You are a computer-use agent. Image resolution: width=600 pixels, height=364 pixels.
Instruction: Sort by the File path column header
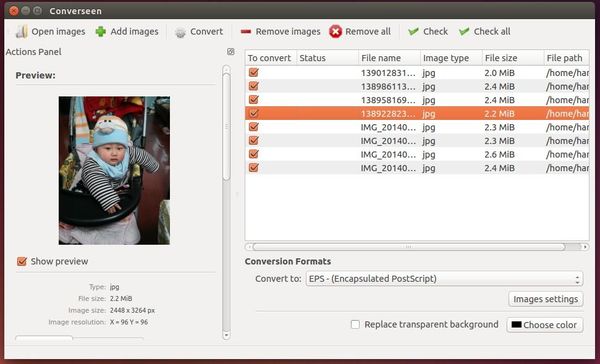[567, 58]
